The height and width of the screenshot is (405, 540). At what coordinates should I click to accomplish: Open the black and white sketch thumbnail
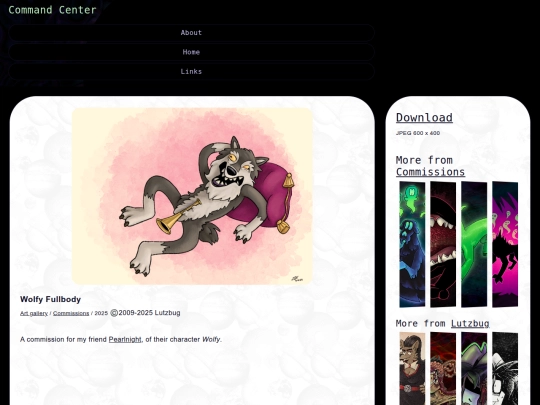tap(505, 368)
